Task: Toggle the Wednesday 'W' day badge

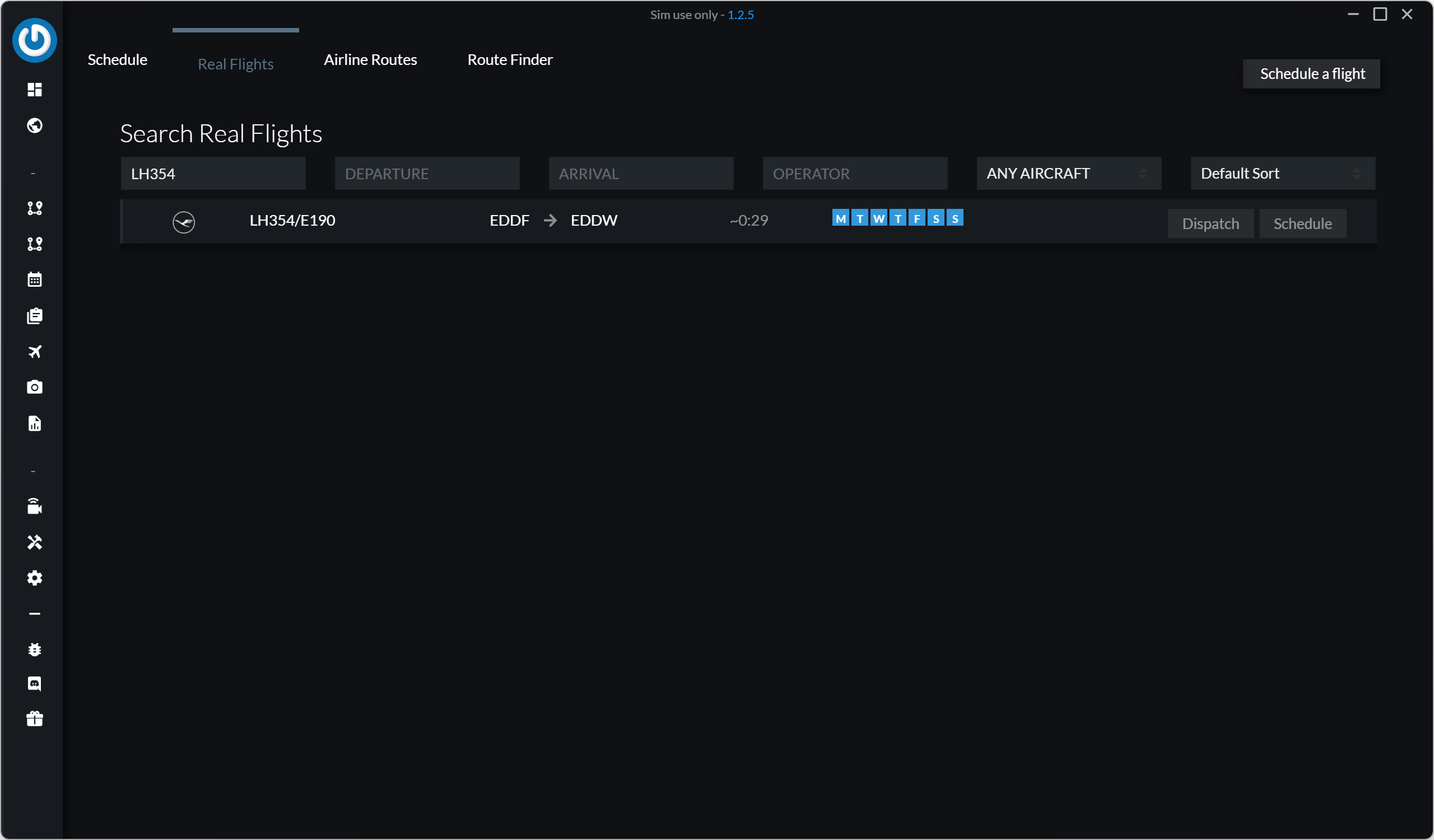Action: 879,218
